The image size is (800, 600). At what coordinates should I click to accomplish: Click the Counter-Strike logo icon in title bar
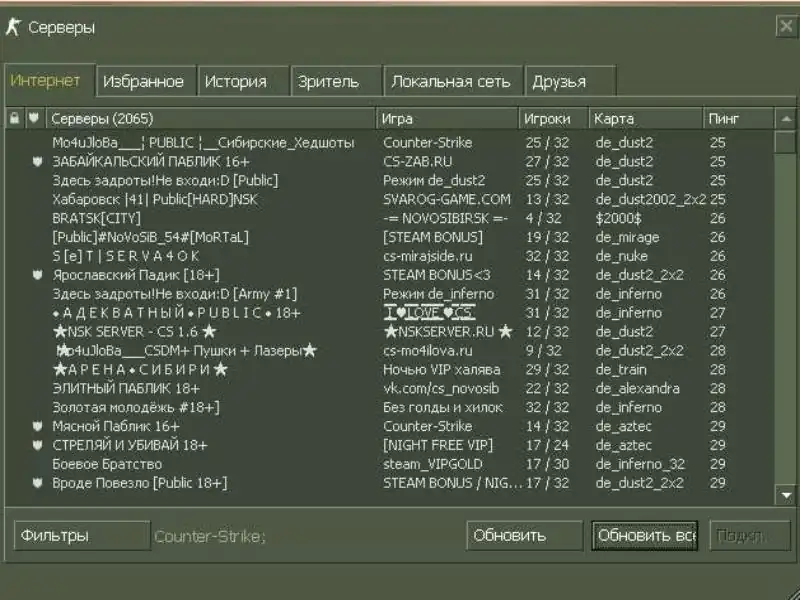click(x=13, y=27)
